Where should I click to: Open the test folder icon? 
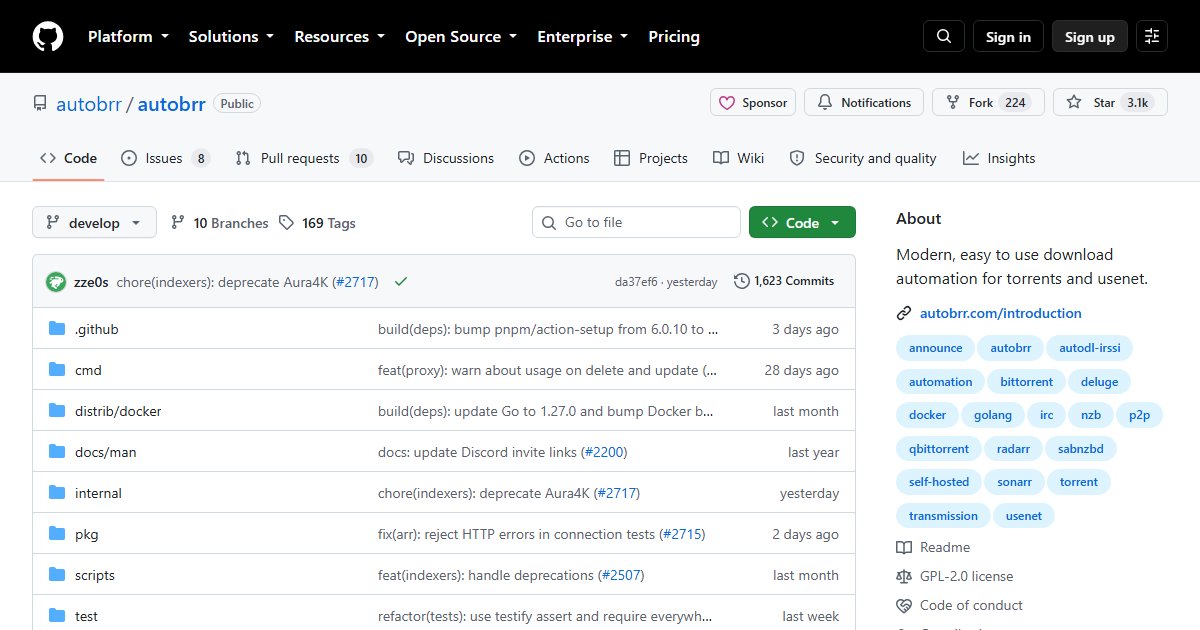(57, 616)
